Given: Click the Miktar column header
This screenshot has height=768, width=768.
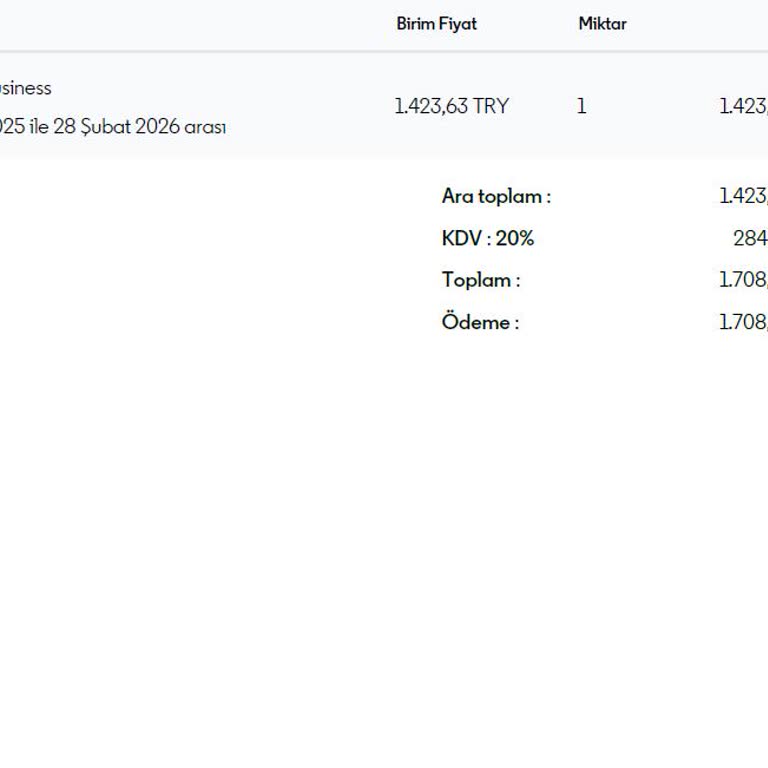Looking at the screenshot, I should pyautogui.click(x=602, y=24).
